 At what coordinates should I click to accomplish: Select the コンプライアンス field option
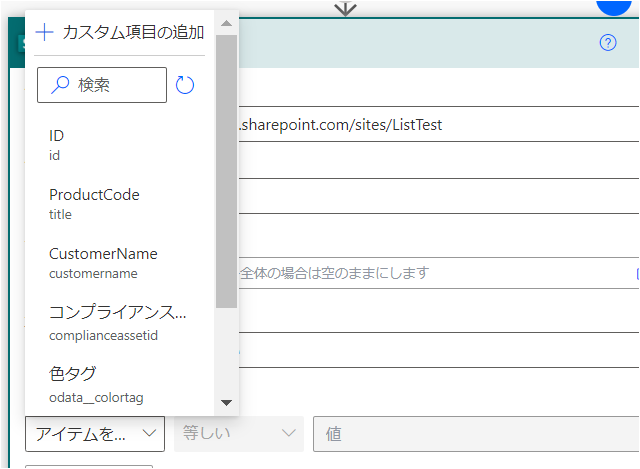click(x=120, y=322)
